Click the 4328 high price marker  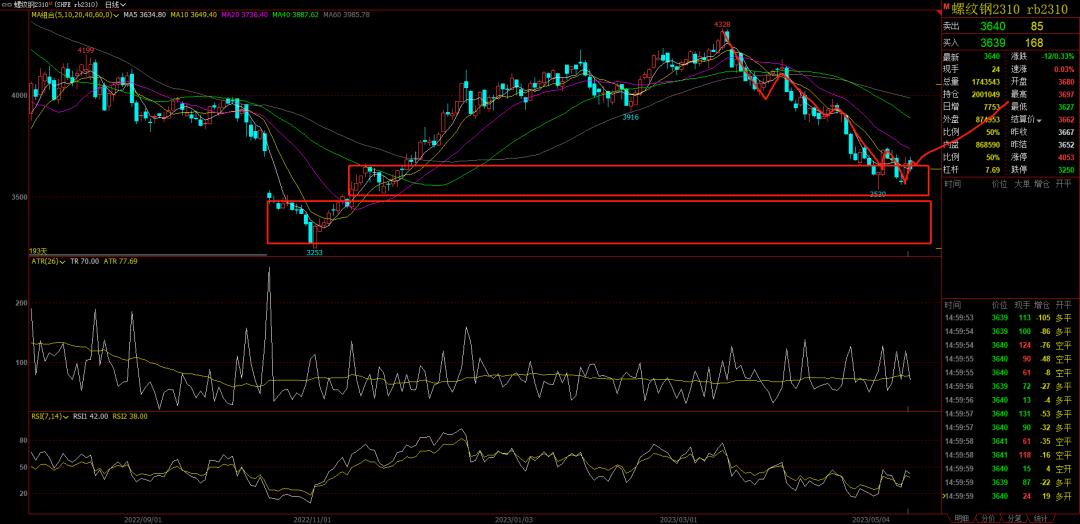[x=722, y=23]
